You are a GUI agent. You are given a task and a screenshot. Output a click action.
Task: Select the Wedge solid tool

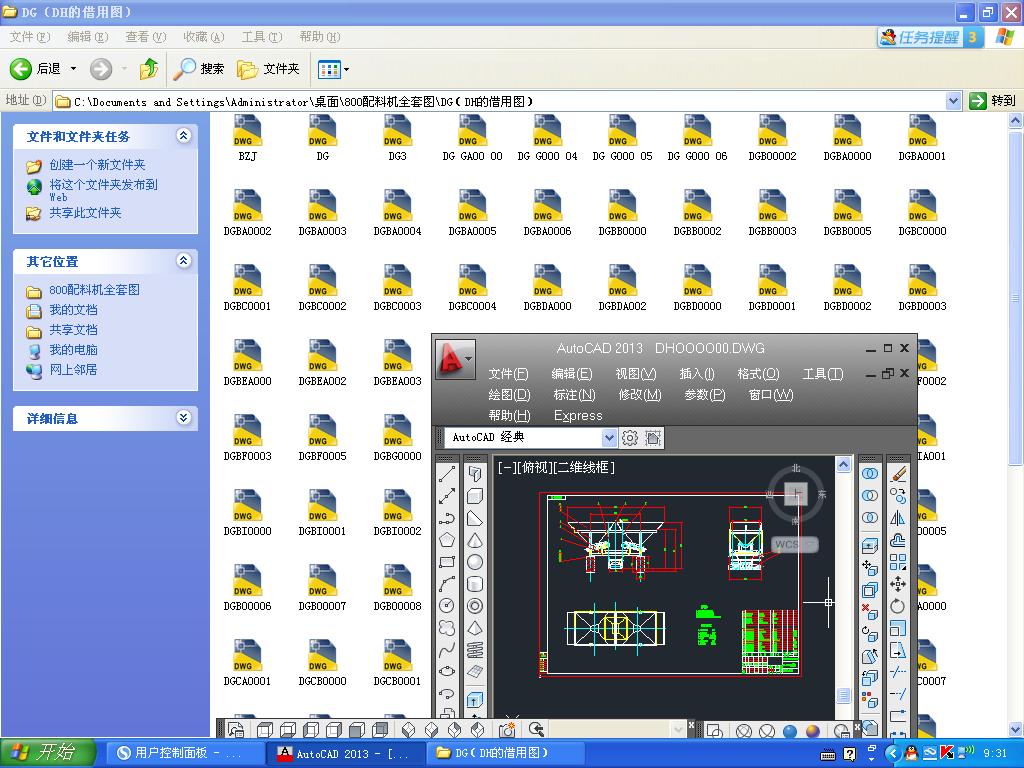(475, 519)
